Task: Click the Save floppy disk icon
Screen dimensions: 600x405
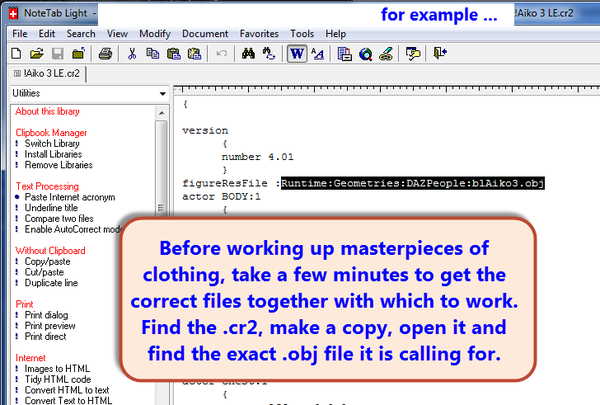Action: coord(57,53)
